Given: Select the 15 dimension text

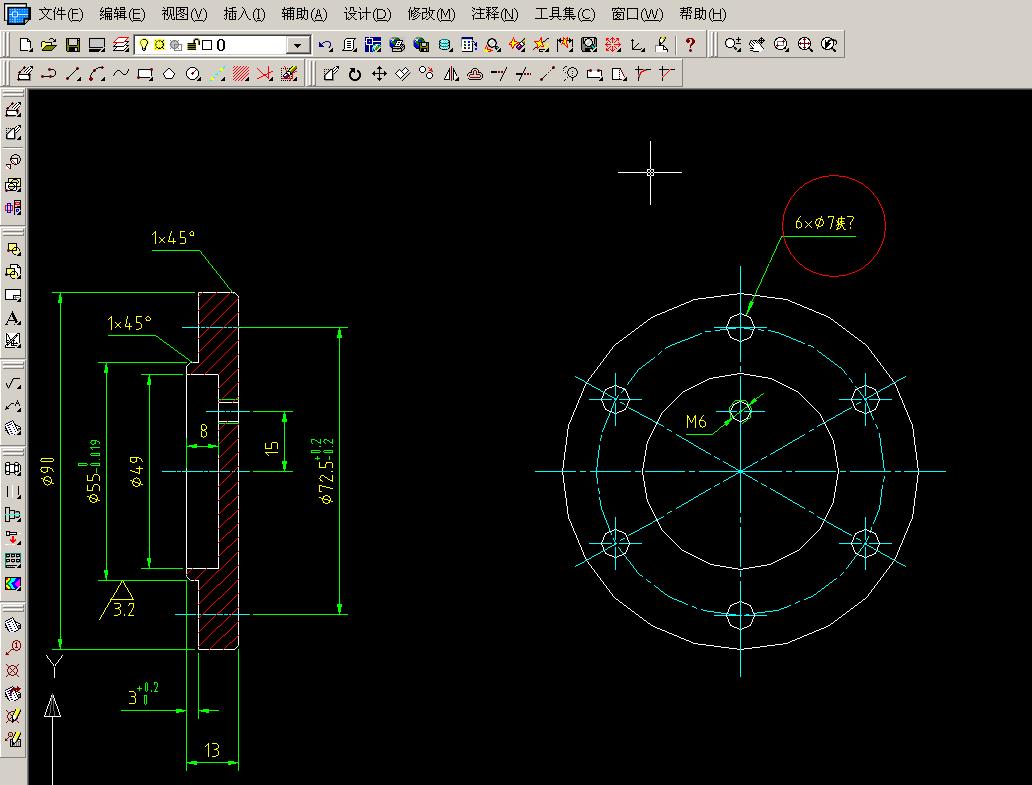Looking at the screenshot, I should point(271,448).
